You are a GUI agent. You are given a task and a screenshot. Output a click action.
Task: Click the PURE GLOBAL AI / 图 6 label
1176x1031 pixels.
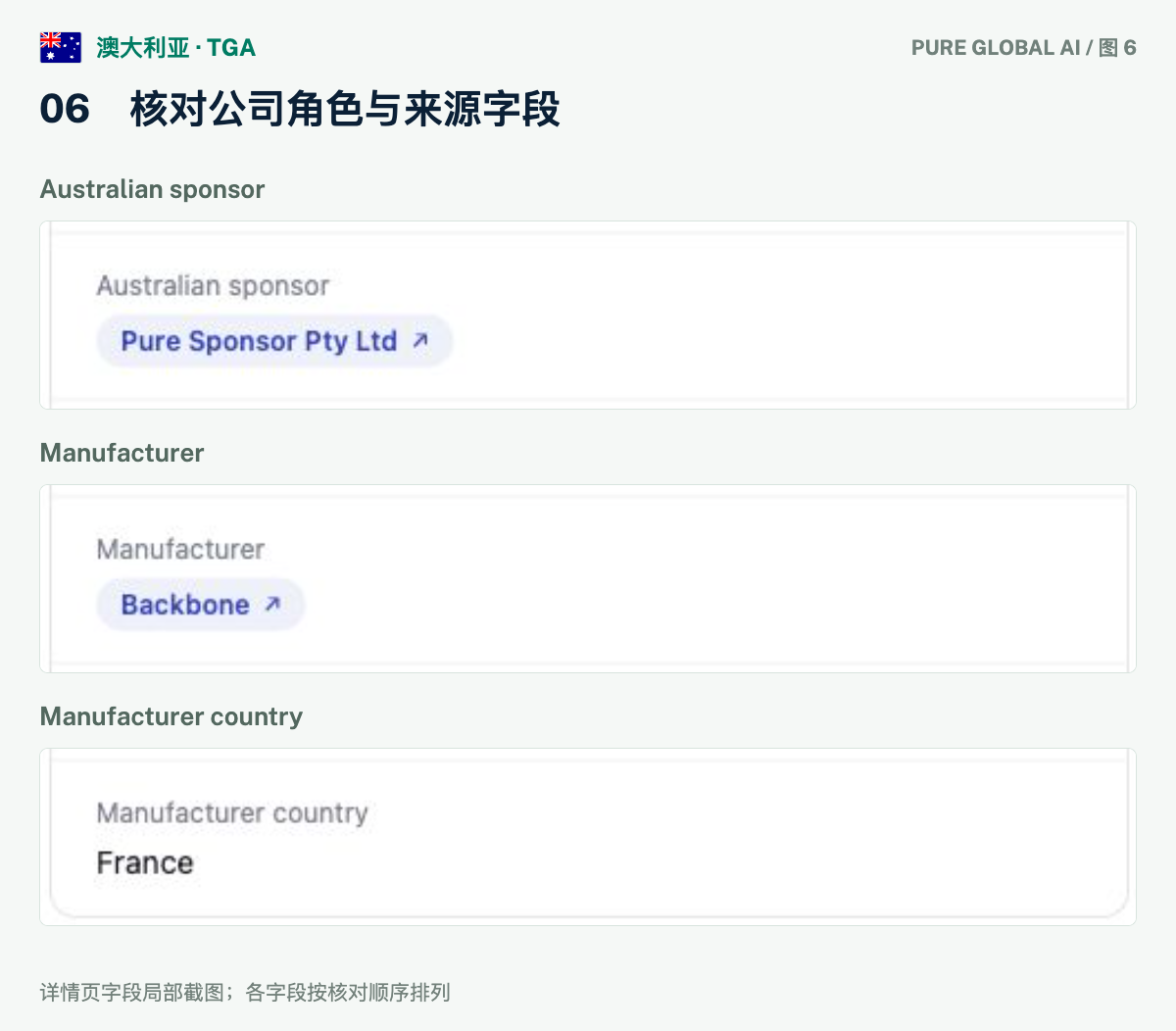pos(1023,47)
